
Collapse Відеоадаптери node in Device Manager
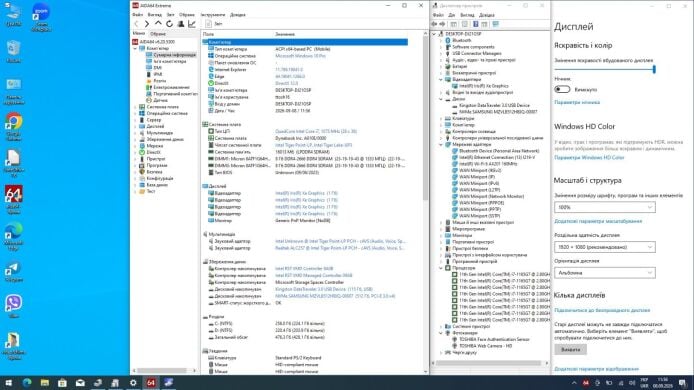(441, 80)
